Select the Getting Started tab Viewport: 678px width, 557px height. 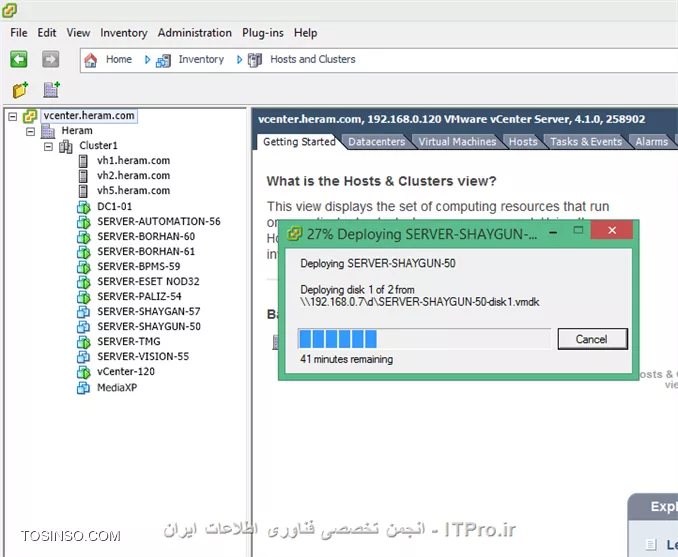tap(299, 142)
